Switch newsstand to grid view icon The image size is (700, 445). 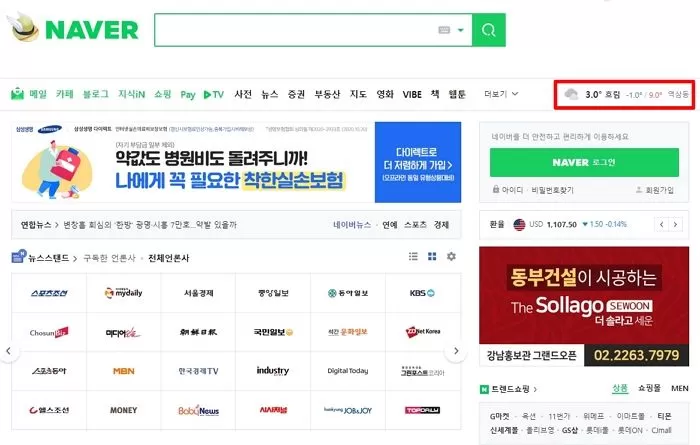coord(432,256)
